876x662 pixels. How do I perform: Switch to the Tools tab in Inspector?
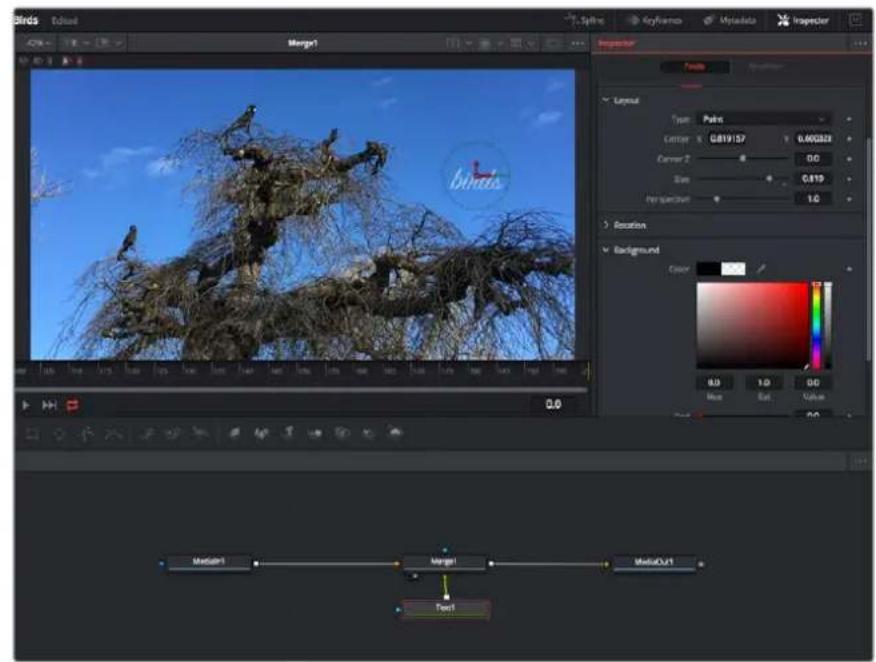[694, 66]
